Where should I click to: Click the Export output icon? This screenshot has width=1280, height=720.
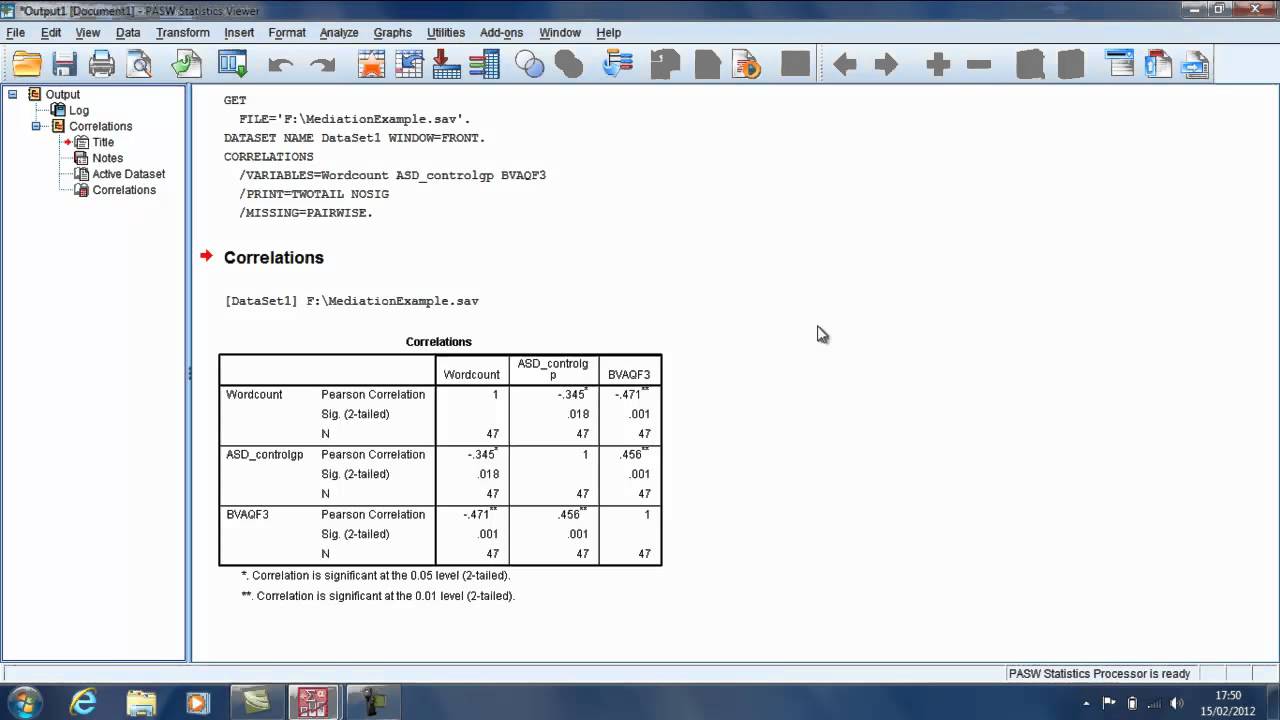click(x=187, y=65)
